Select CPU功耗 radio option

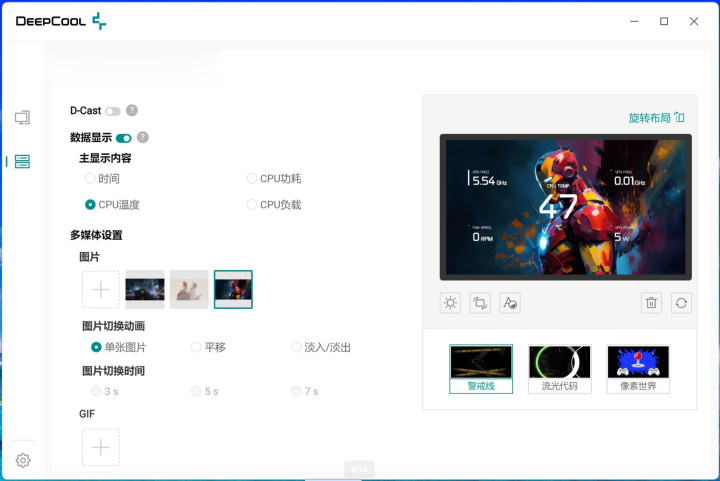[x=274, y=178]
